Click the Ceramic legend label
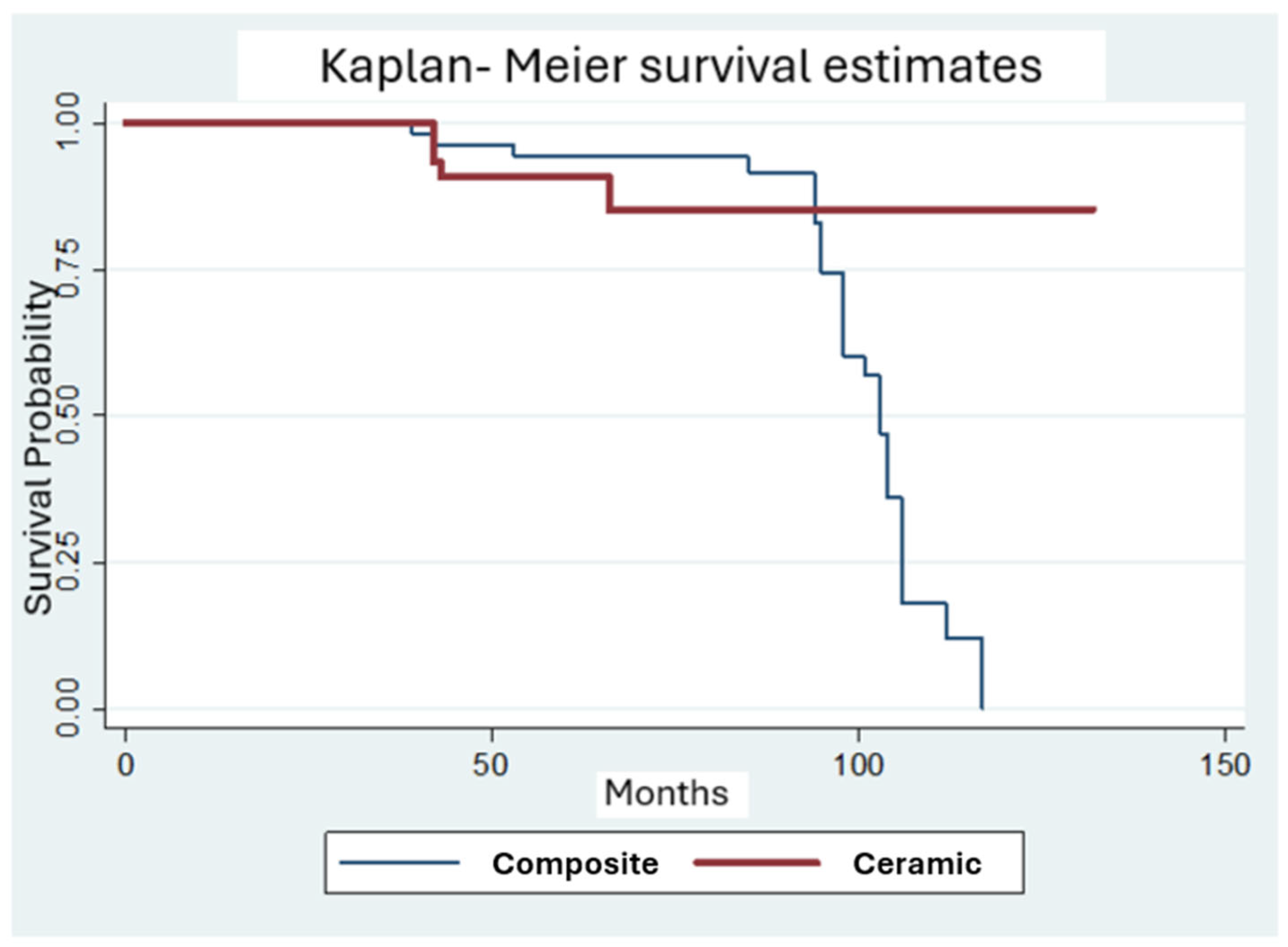Viewport: 1288px width, 947px height. [x=916, y=863]
